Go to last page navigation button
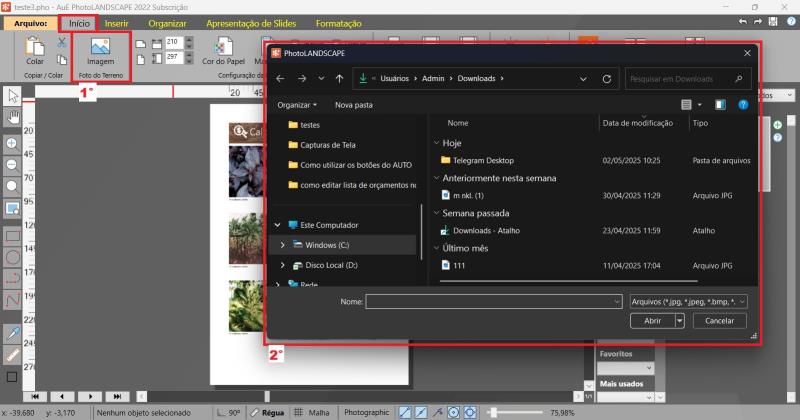The image size is (800, 420). point(117,396)
